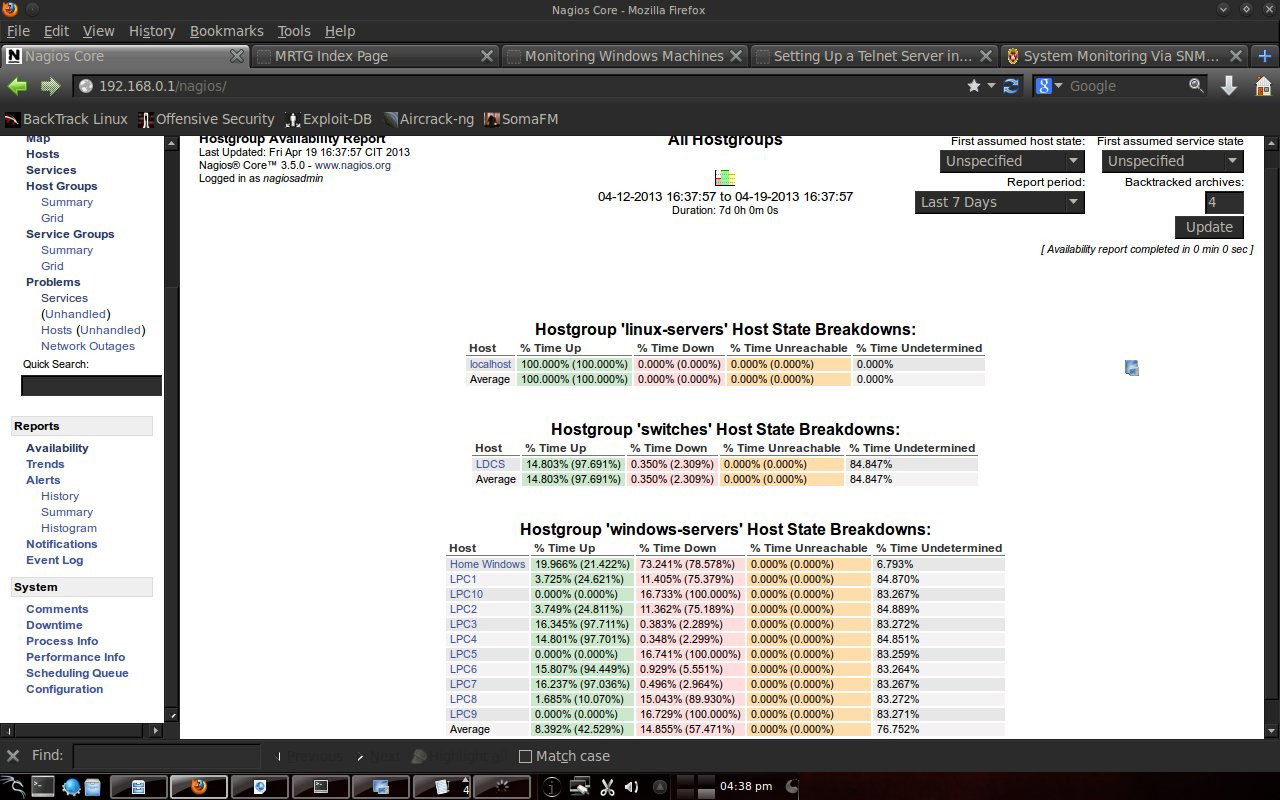Image resolution: width=1280 pixels, height=800 pixels.
Task: Click the Quick Search input field
Action: coord(91,385)
